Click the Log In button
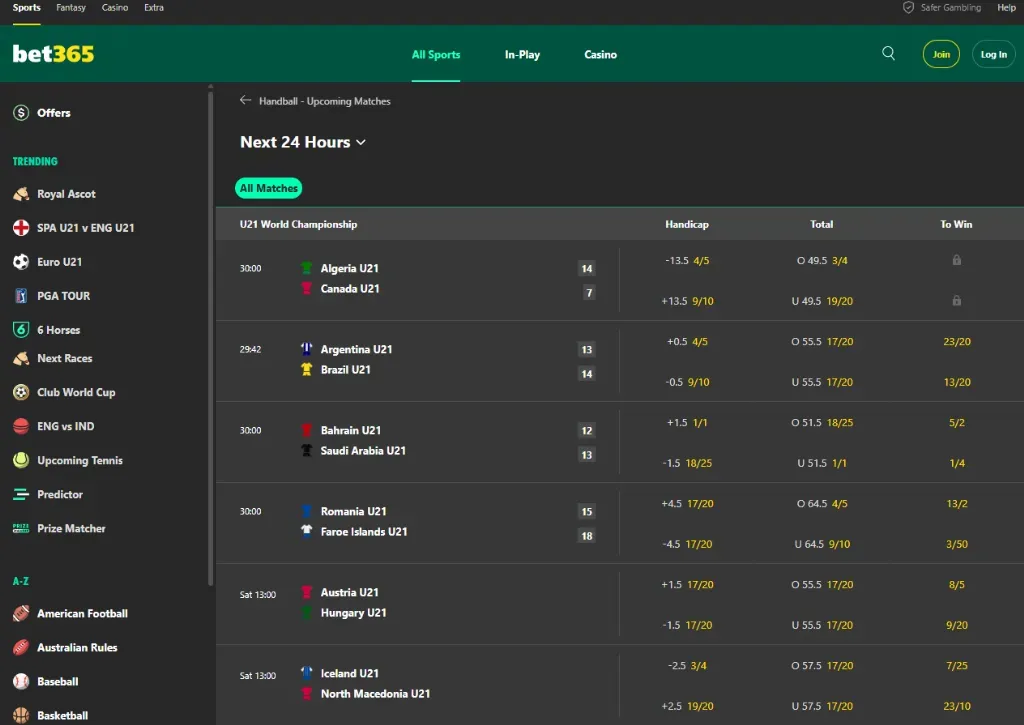Image resolution: width=1024 pixels, height=725 pixels. [x=993, y=54]
